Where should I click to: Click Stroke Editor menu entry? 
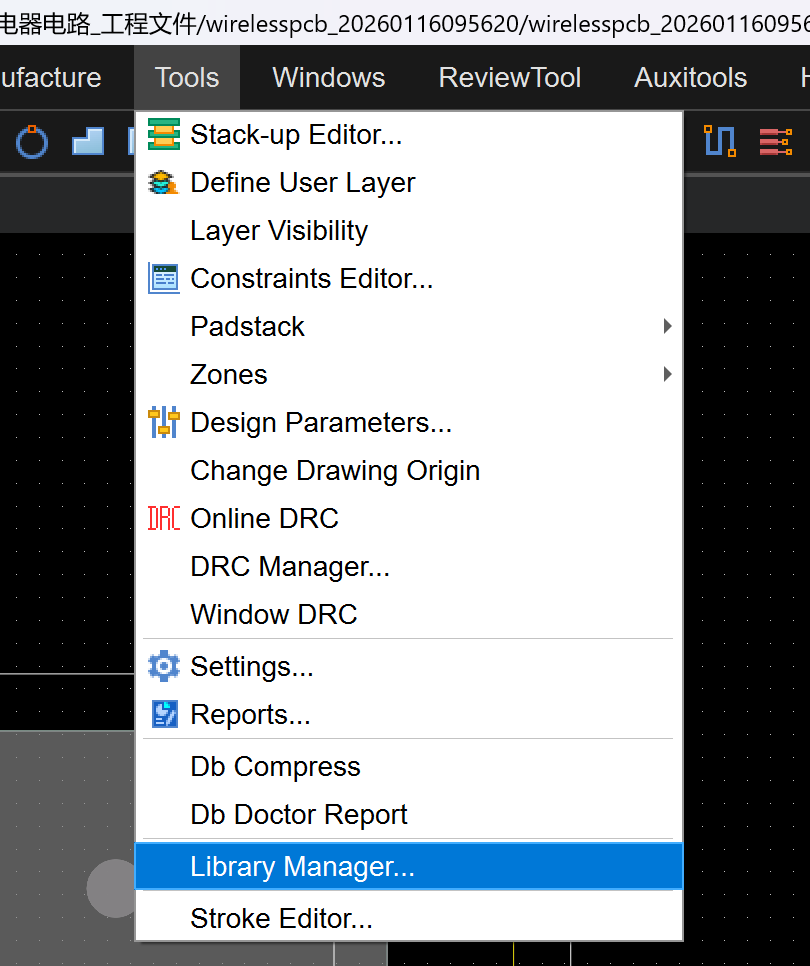[281, 918]
